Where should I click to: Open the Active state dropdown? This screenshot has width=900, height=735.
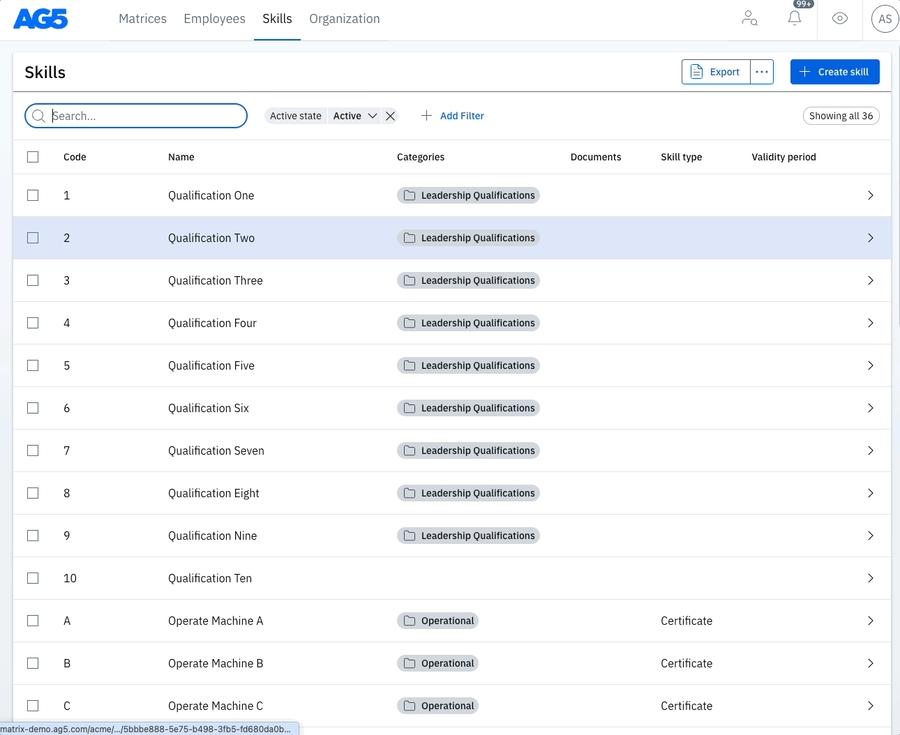[355, 116]
